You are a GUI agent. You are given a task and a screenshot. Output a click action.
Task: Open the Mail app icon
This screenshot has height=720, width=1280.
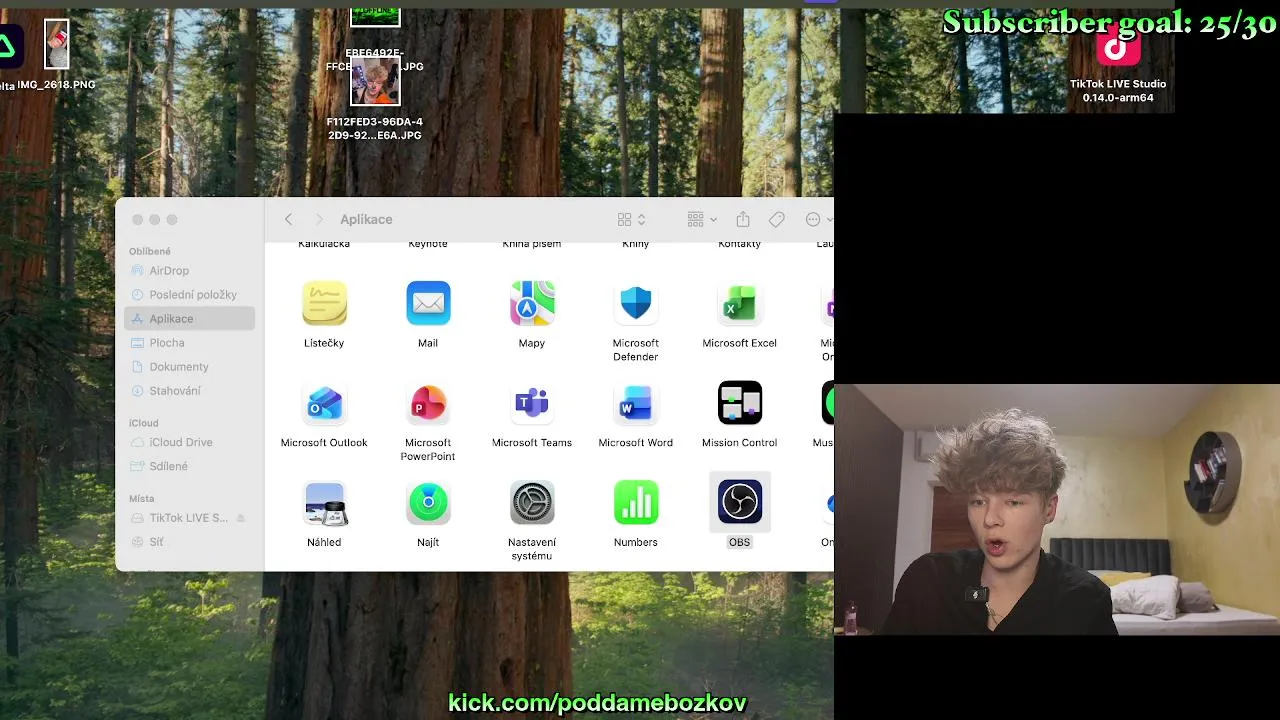(x=428, y=303)
